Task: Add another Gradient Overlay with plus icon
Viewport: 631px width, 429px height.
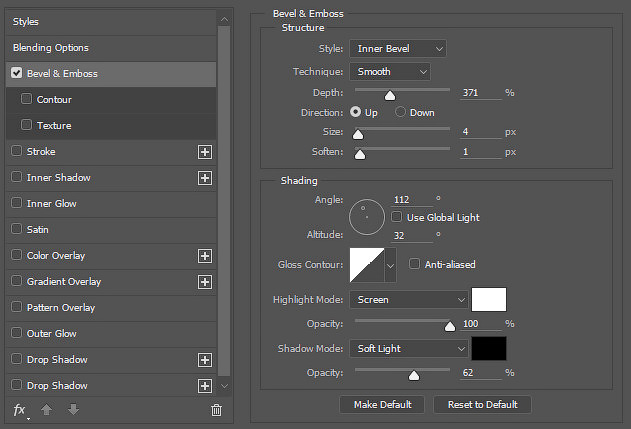Action: (x=205, y=282)
